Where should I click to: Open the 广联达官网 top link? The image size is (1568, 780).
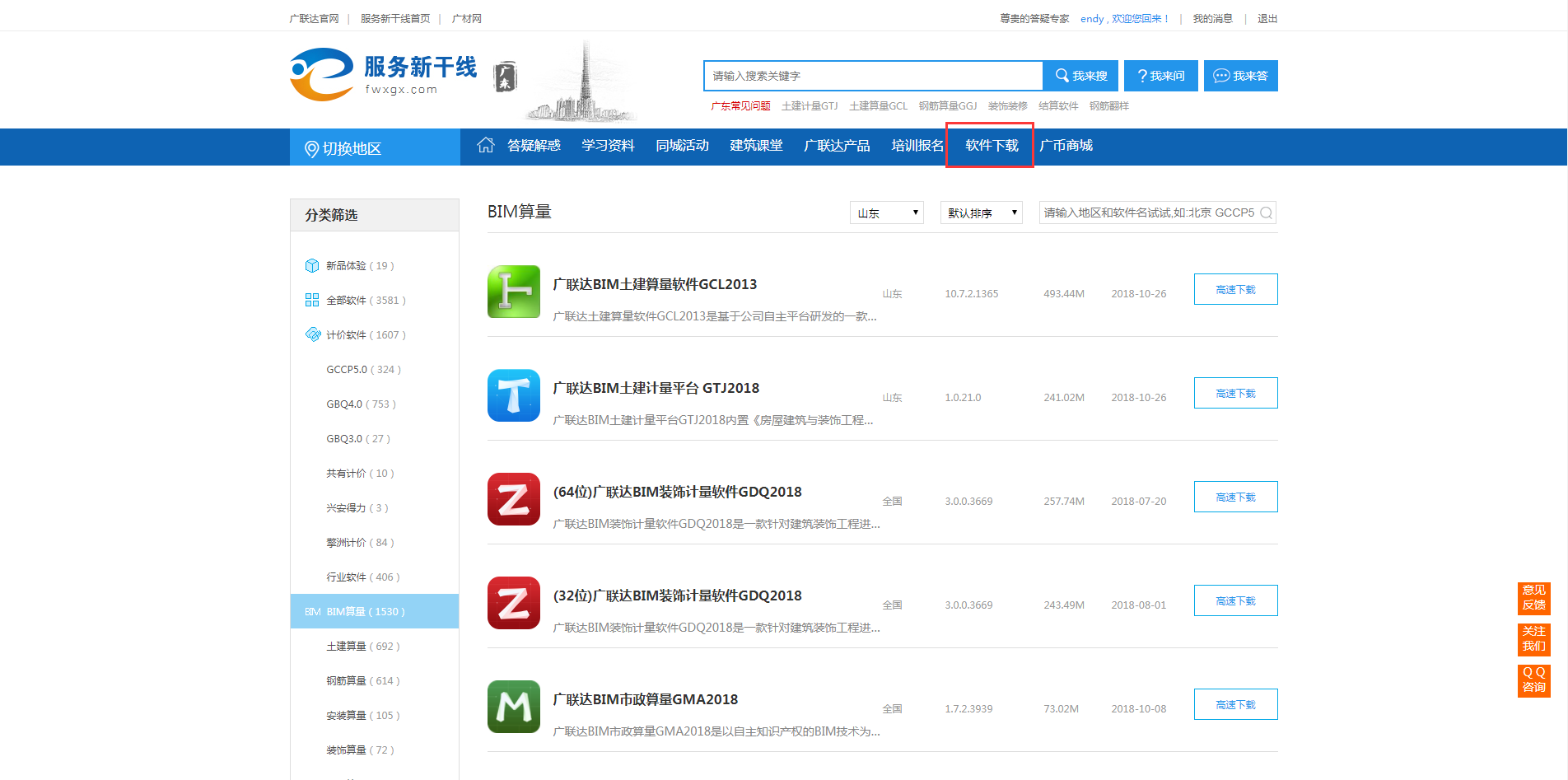(314, 18)
